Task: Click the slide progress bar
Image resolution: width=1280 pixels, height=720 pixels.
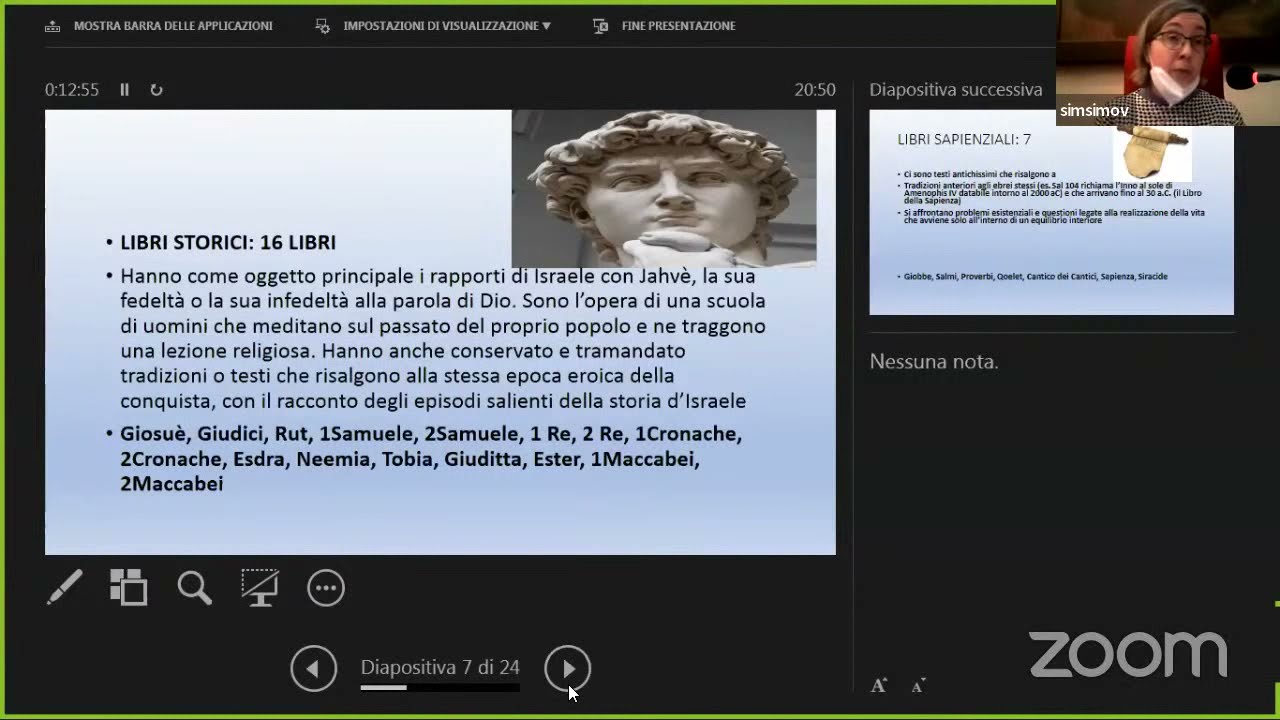Action: pyautogui.click(x=440, y=688)
